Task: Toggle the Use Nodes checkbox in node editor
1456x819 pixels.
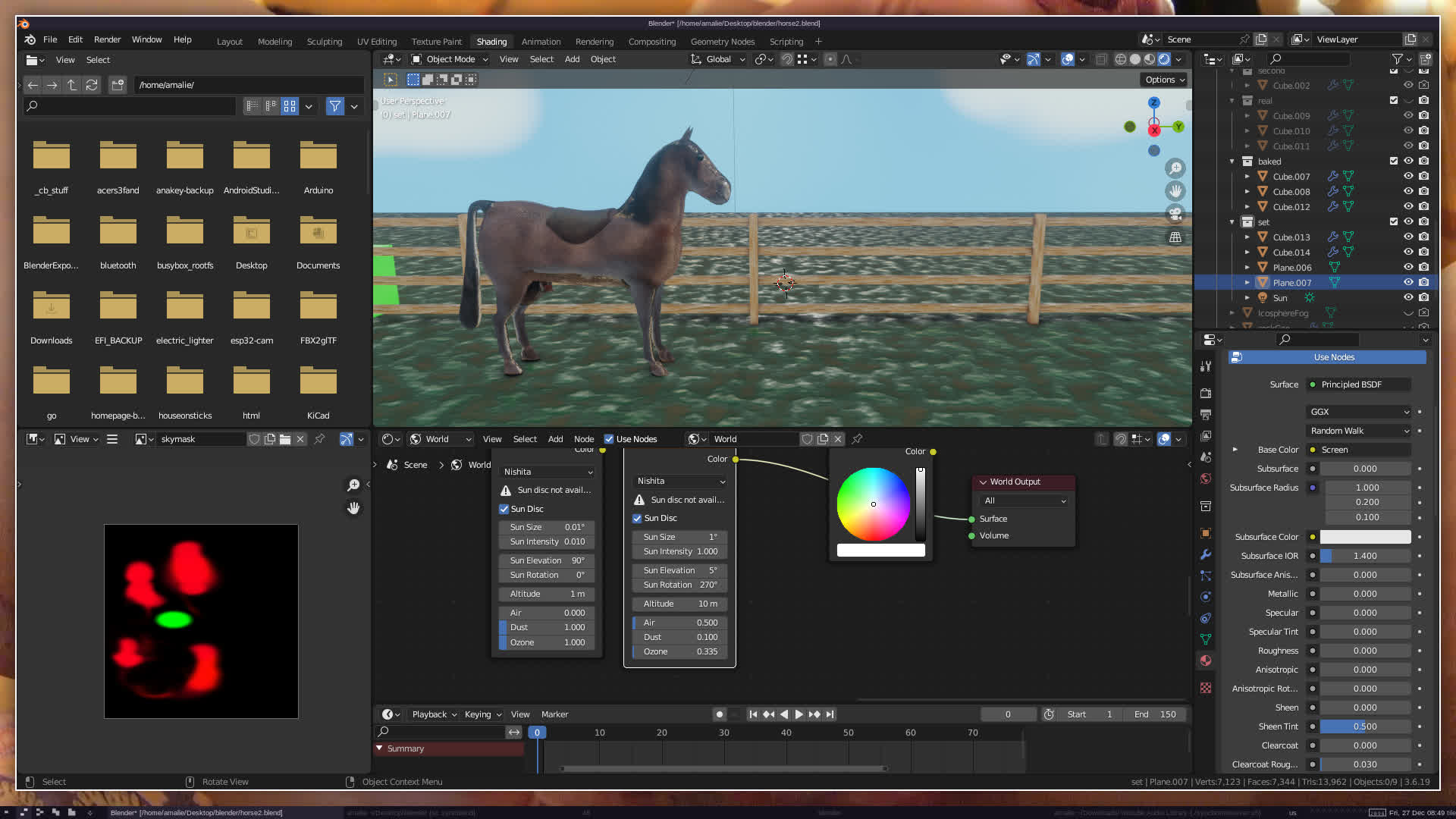Action: (x=609, y=439)
